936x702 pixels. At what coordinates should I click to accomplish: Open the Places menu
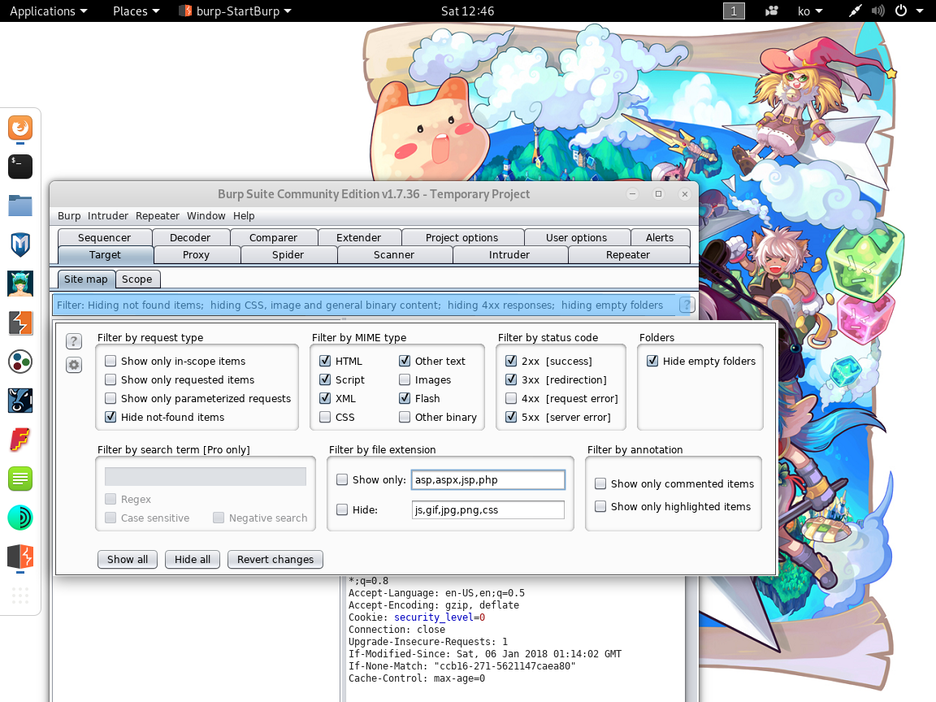(x=136, y=11)
